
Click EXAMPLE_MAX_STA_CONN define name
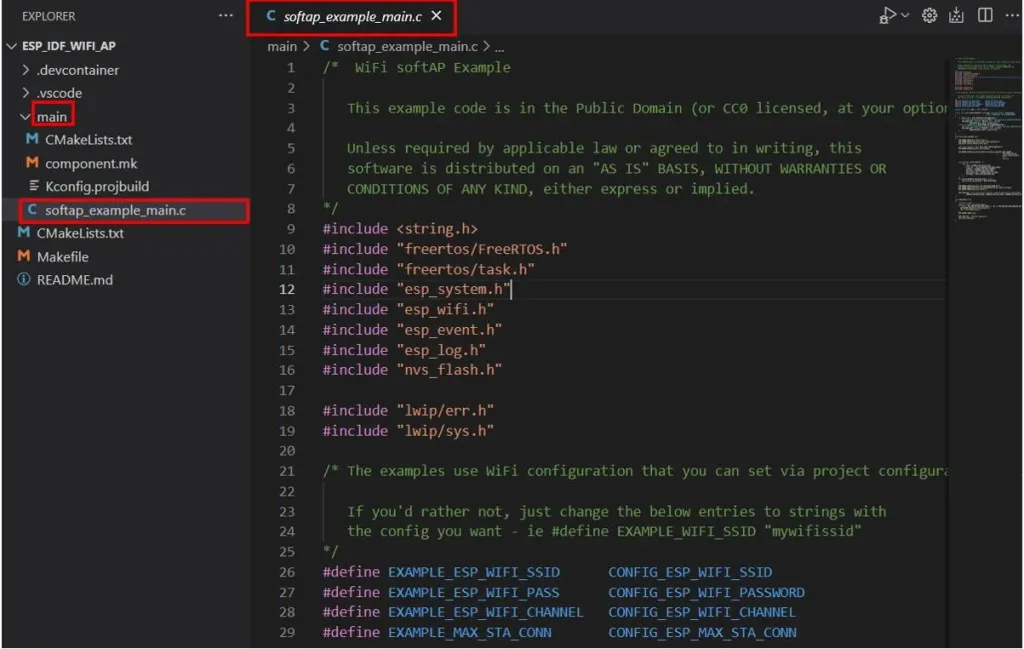click(x=470, y=633)
